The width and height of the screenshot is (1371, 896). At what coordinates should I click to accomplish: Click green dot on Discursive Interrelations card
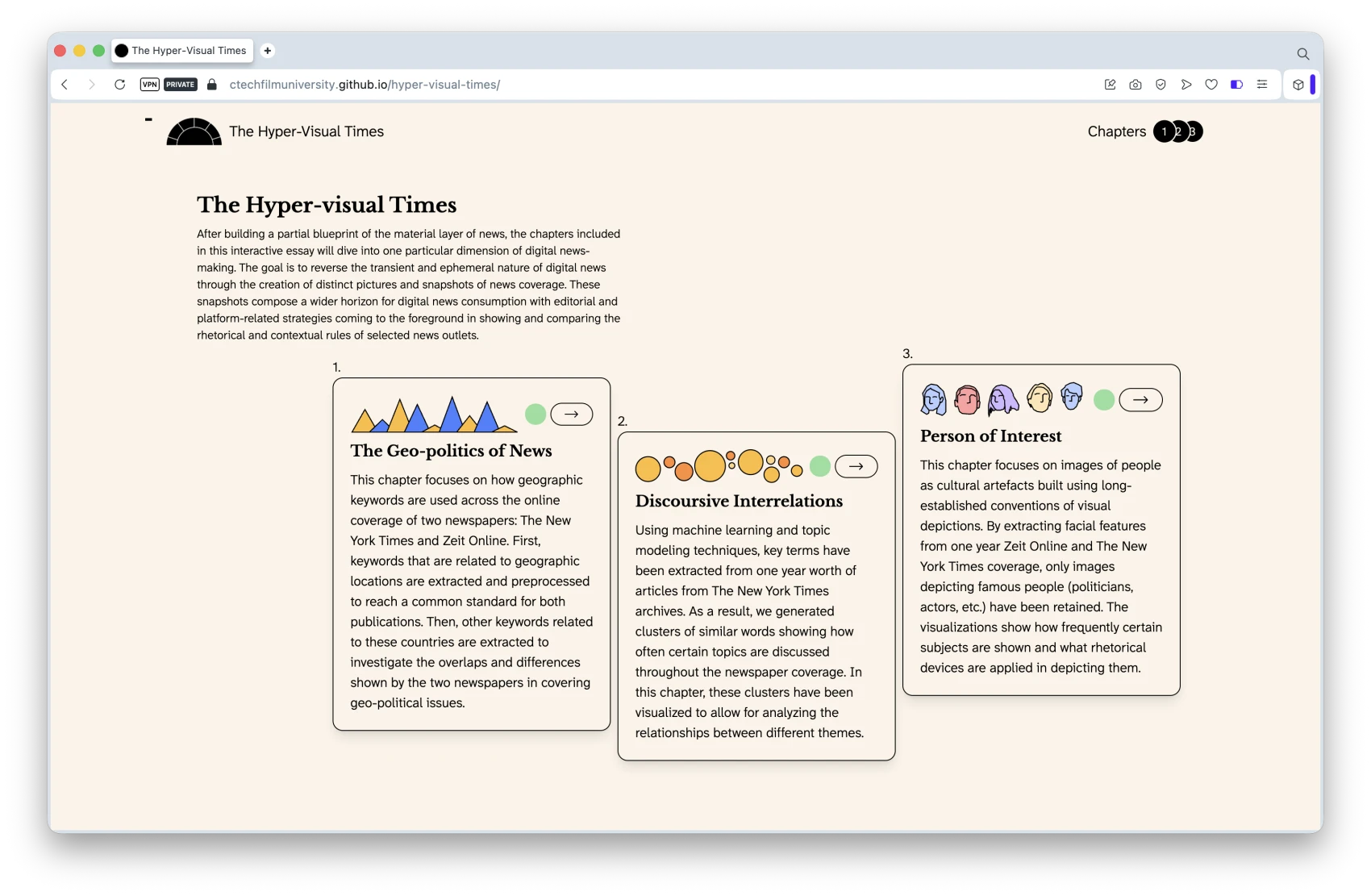pos(820,466)
